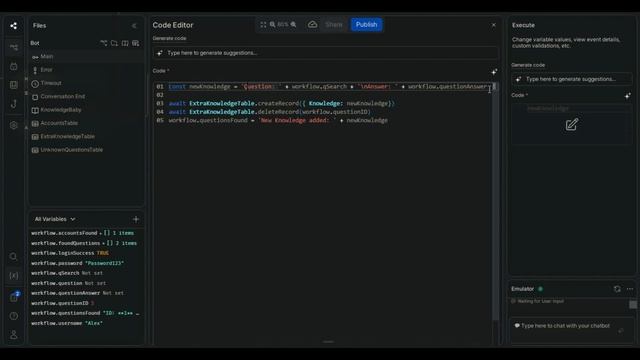Restart the Emulator conversation

(x=617, y=289)
